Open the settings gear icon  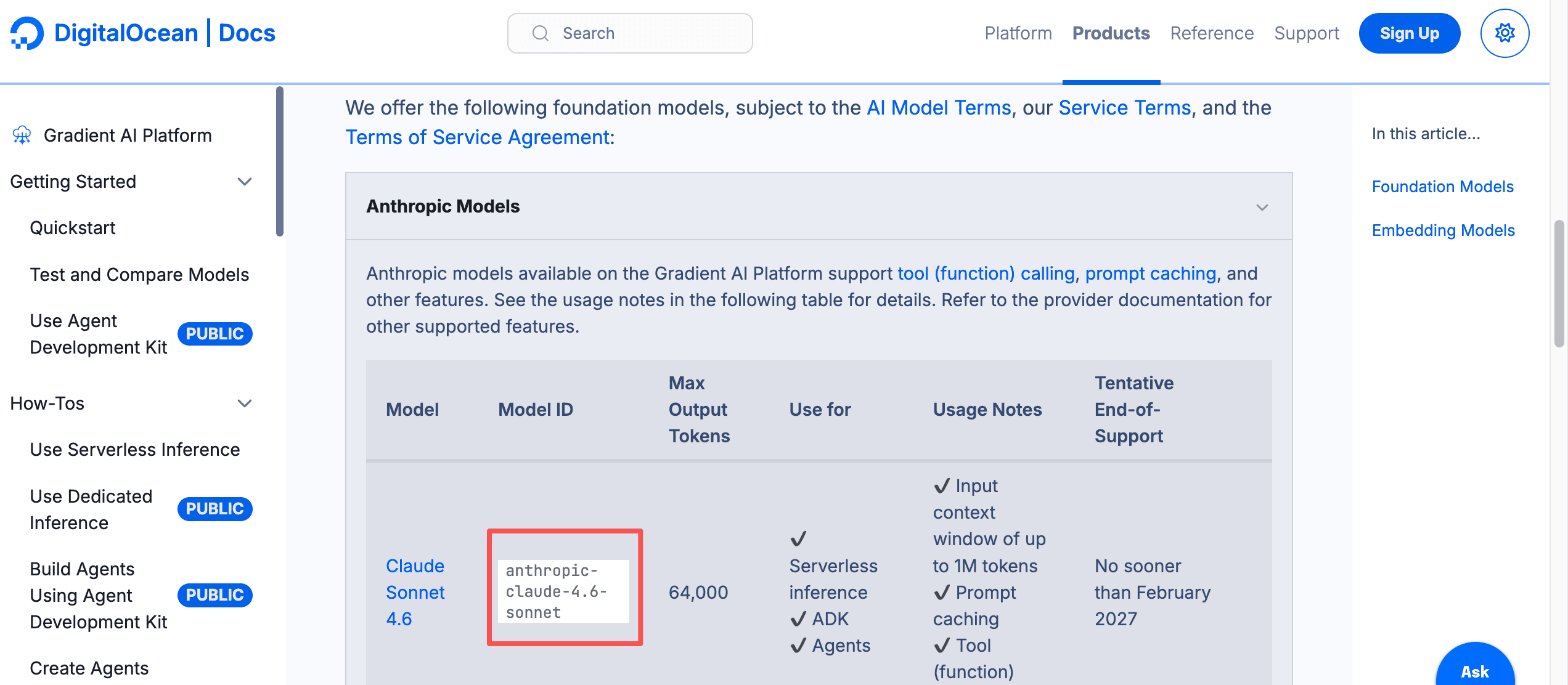[x=1505, y=33]
